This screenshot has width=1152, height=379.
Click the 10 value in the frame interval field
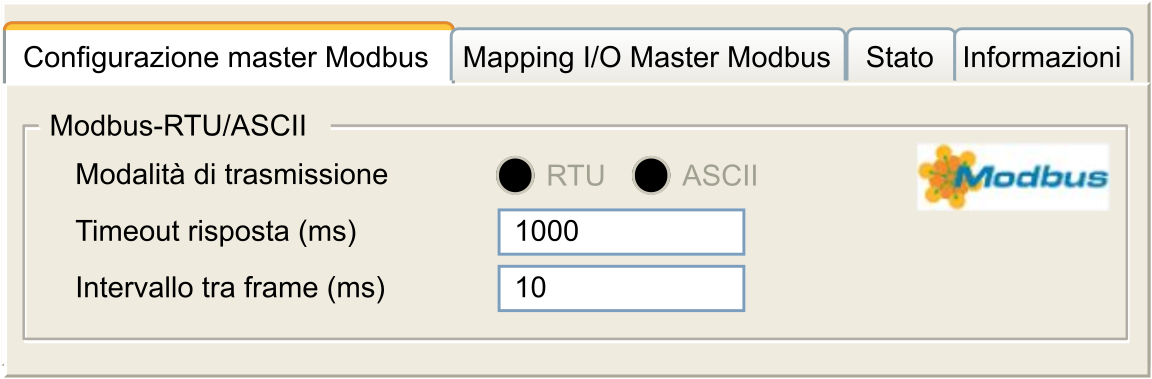pos(530,289)
